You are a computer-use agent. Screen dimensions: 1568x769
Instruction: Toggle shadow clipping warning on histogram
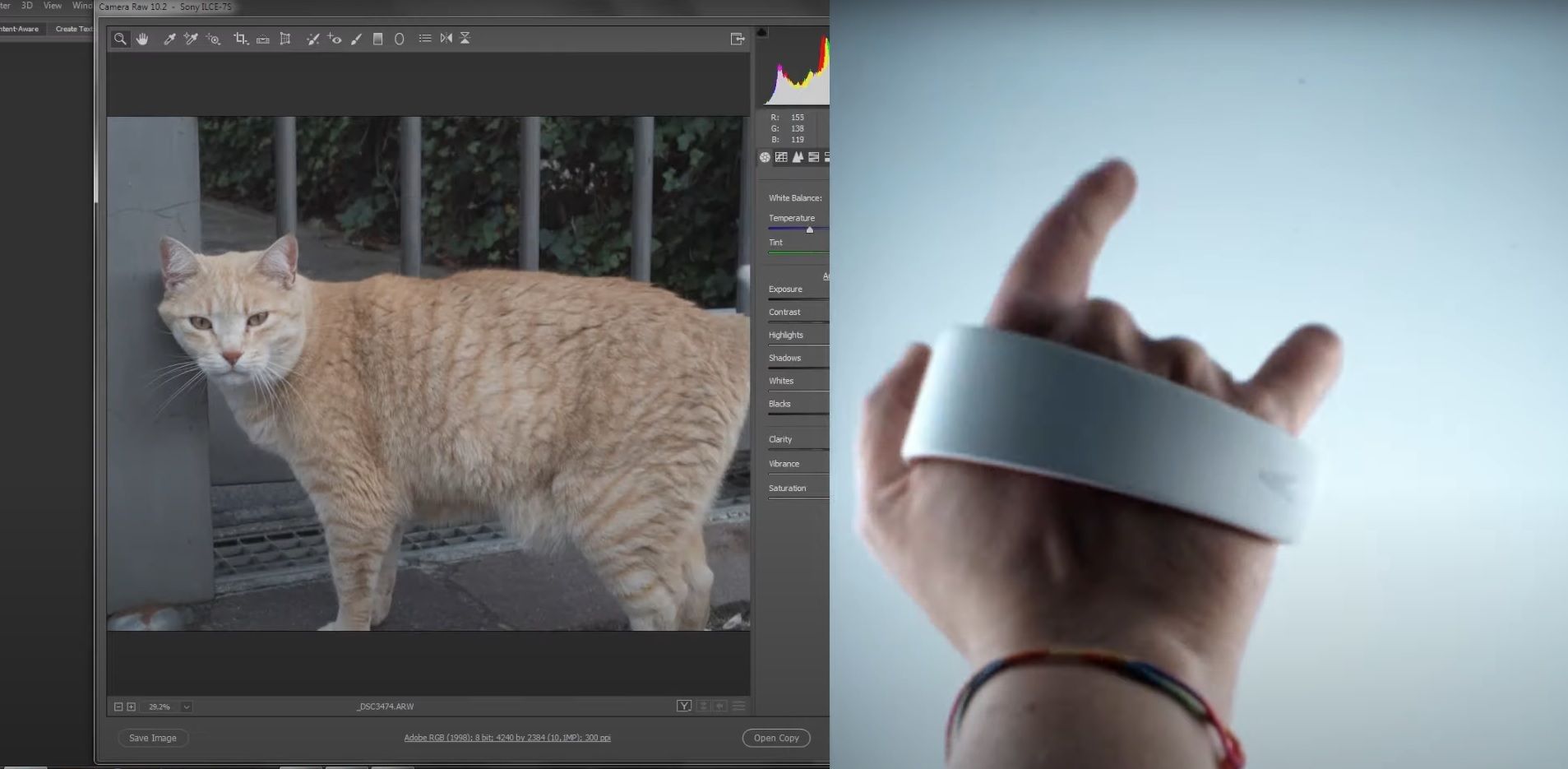point(761,33)
